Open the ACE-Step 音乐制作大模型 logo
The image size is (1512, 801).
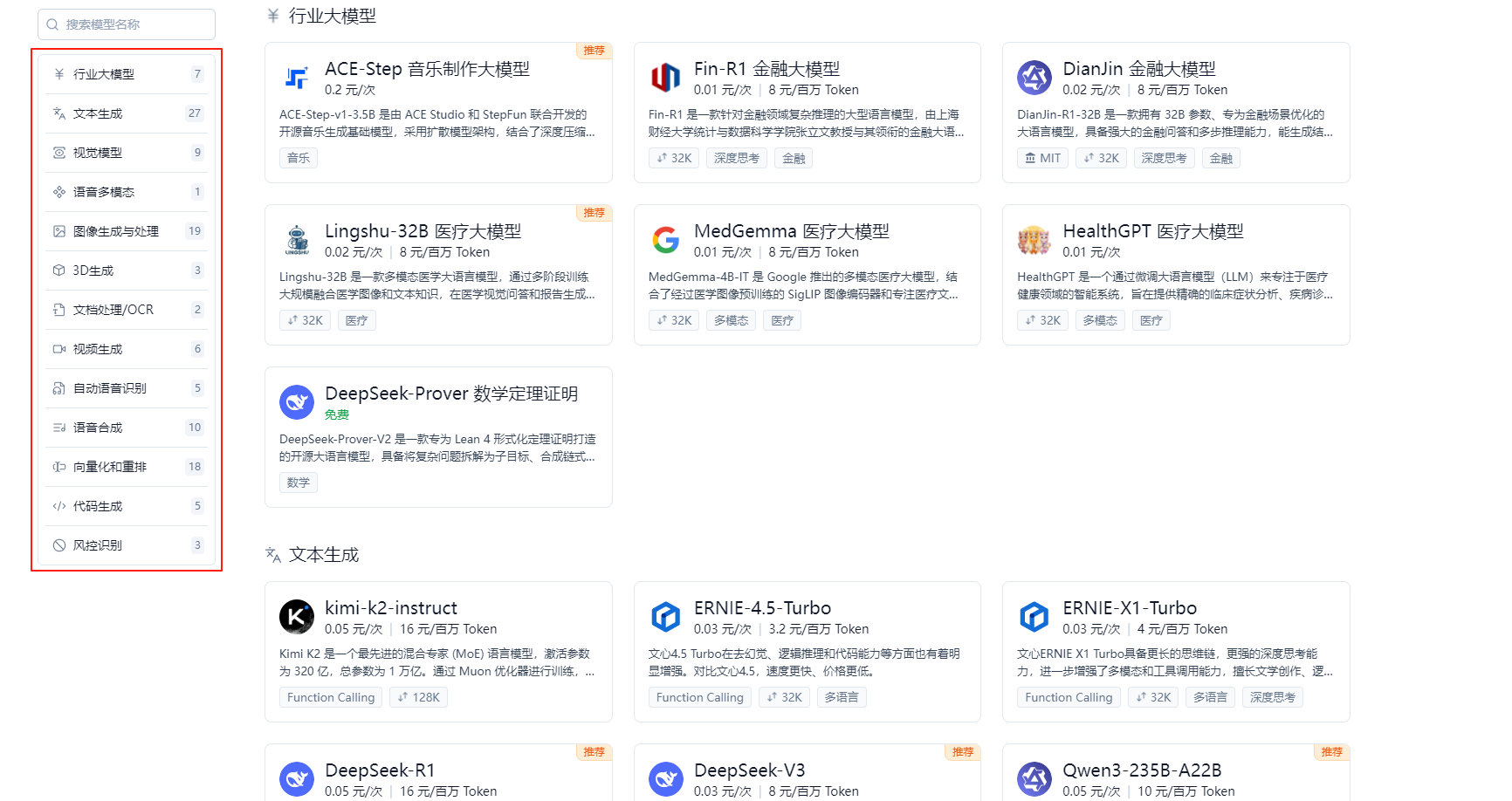(297, 78)
